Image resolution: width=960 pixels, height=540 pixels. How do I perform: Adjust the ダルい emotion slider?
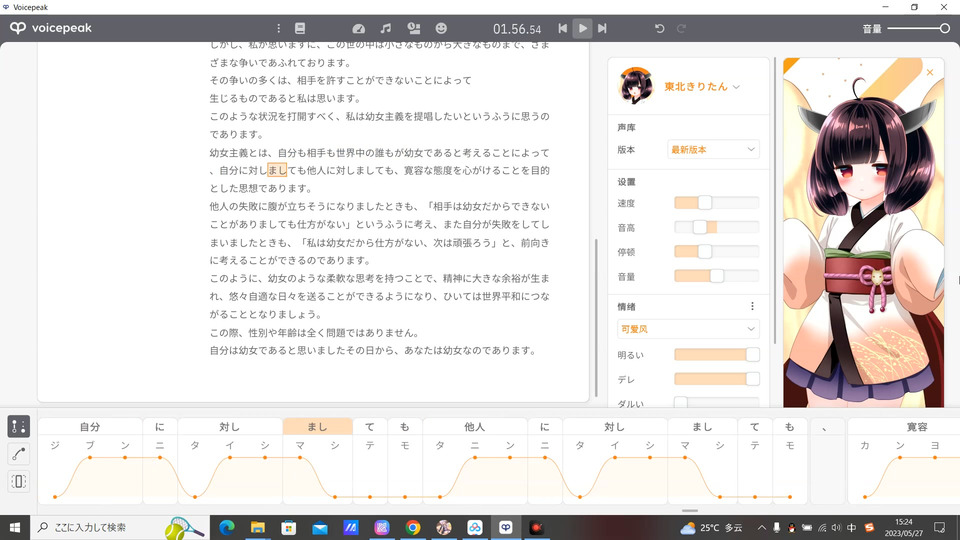pyautogui.click(x=716, y=403)
